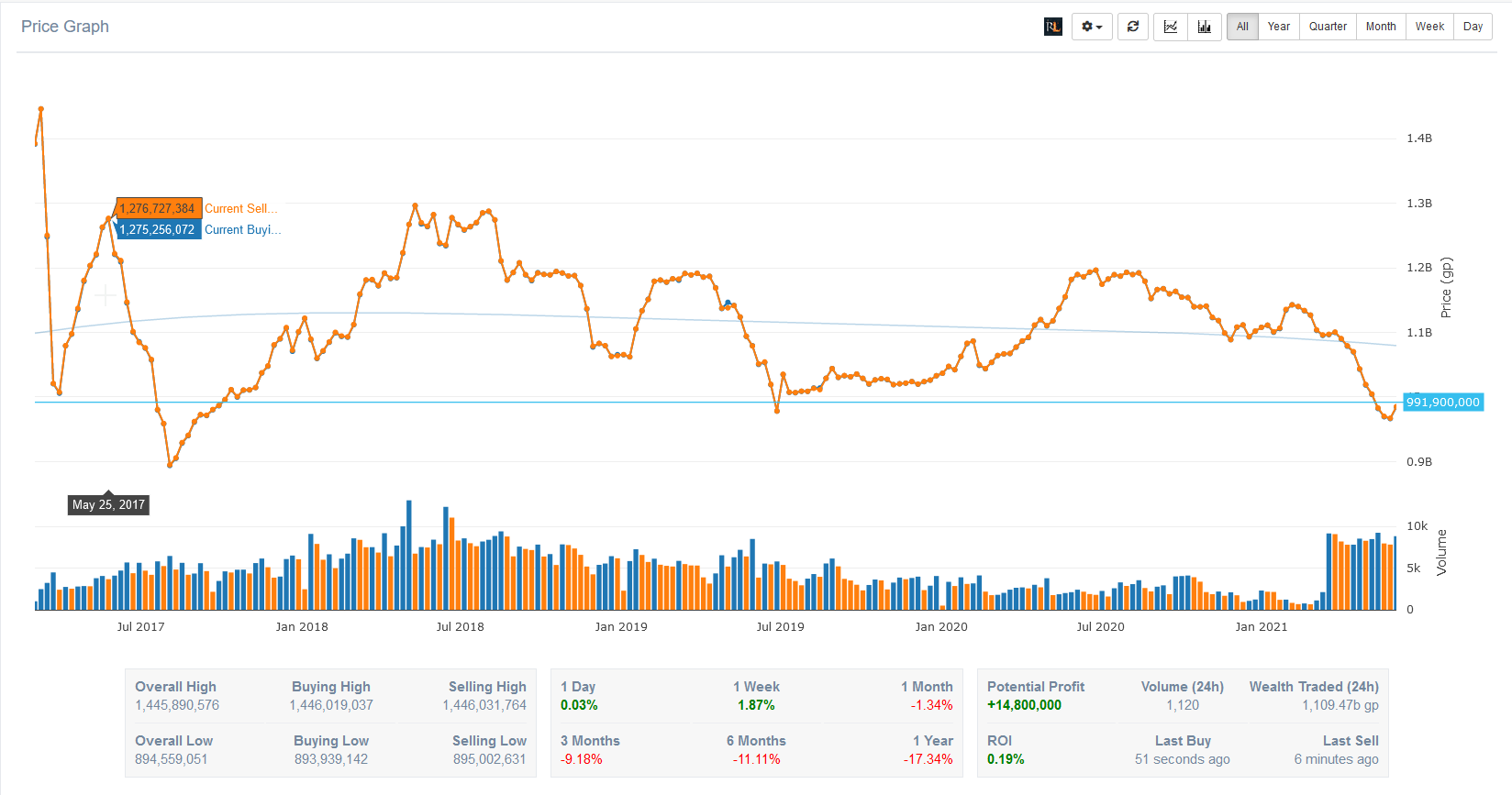Click the 991,900,000 price marker
Screen dimensions: 1512x795
click(1442, 402)
